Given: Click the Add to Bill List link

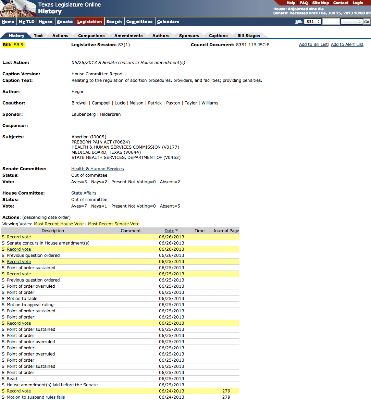Looking at the screenshot, I should pyautogui.click(x=314, y=45).
